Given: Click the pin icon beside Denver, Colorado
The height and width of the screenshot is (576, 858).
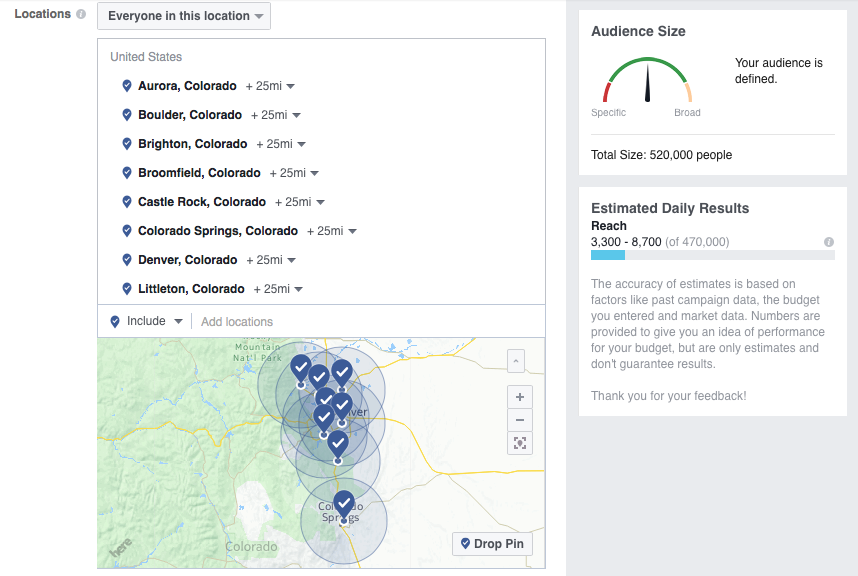Looking at the screenshot, I should pyautogui.click(x=126, y=259).
